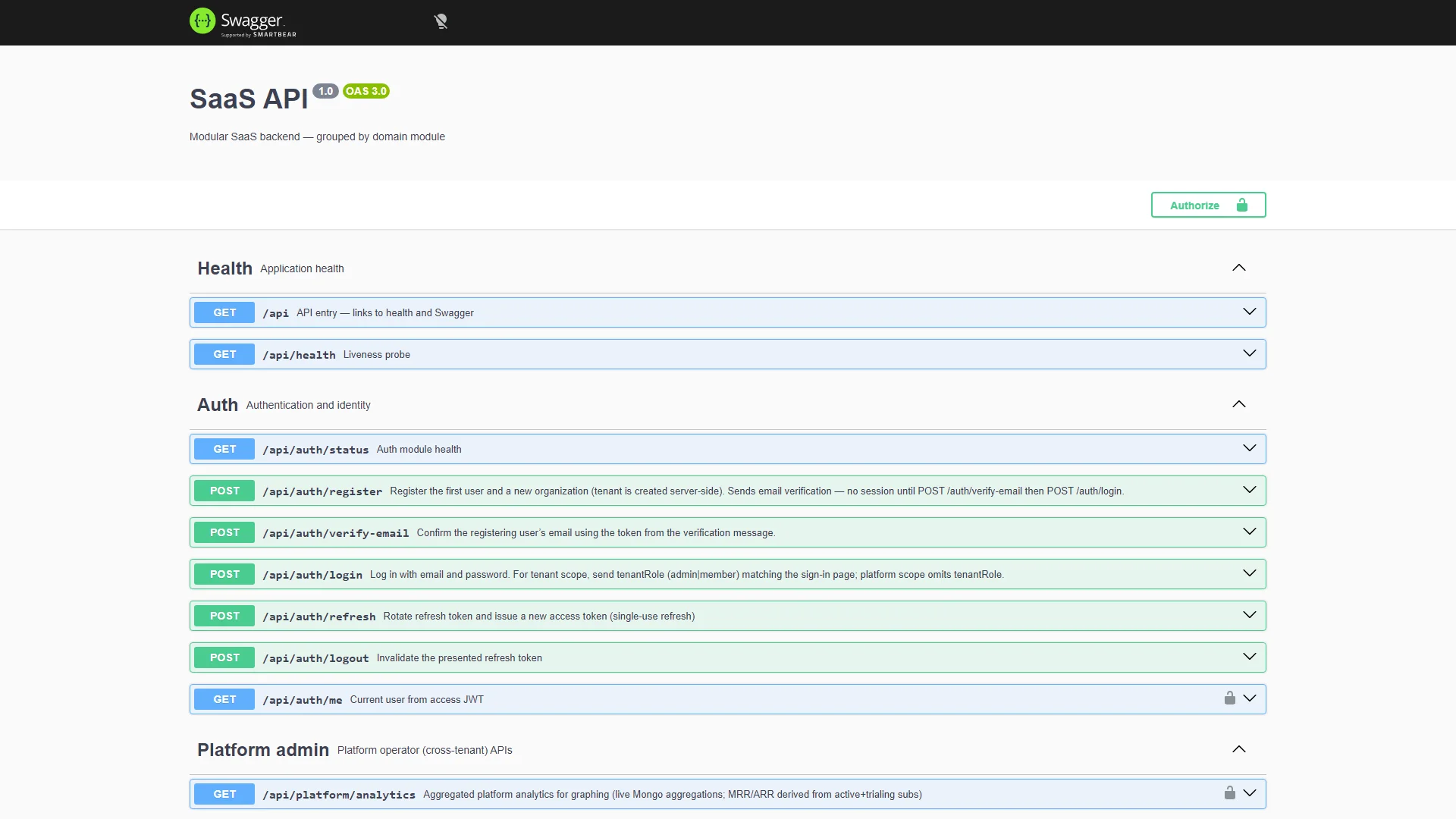Click the OAS 3.0 badge
1456x819 pixels.
[366, 91]
